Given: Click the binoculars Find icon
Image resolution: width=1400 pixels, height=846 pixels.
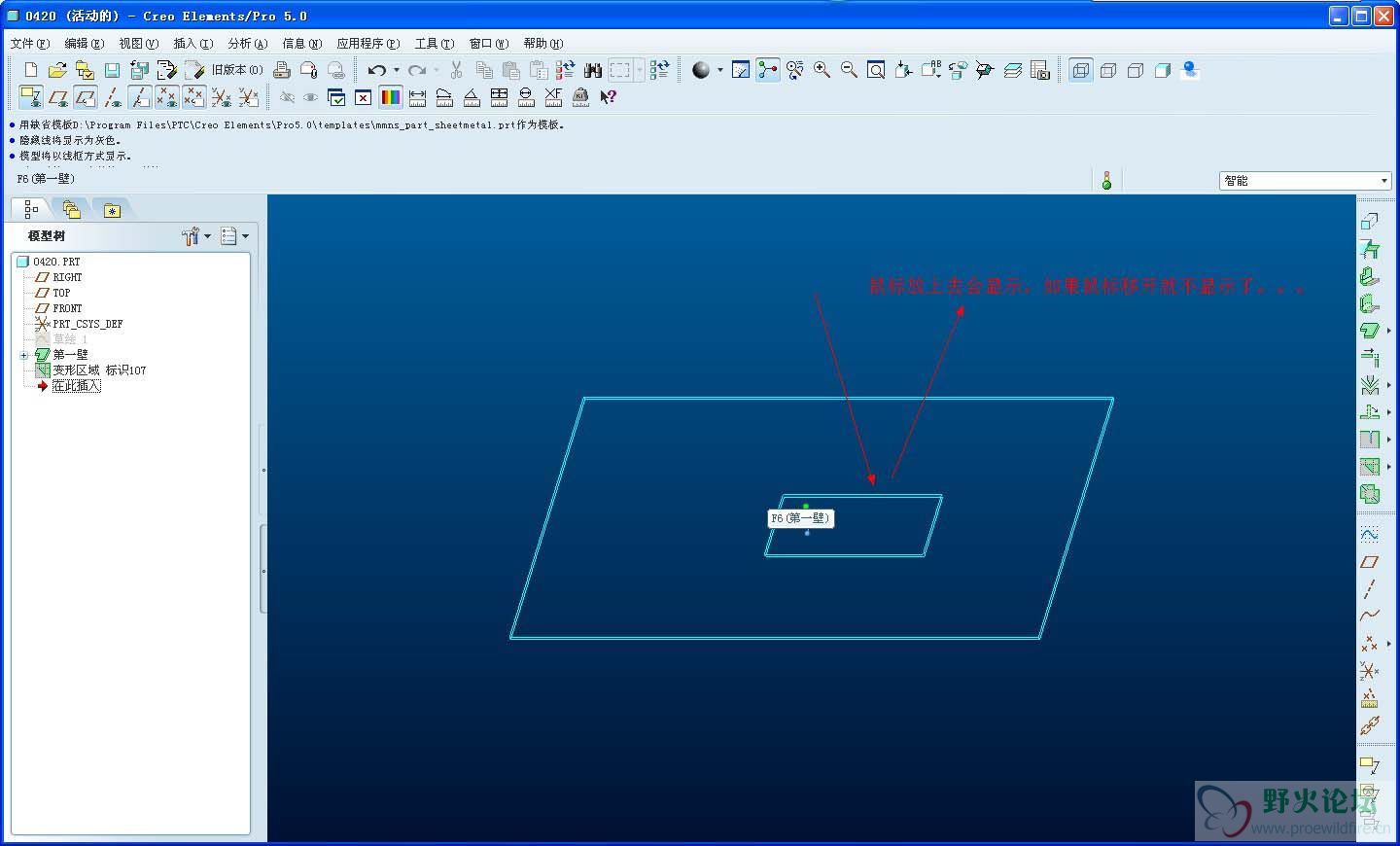Looking at the screenshot, I should point(592,70).
